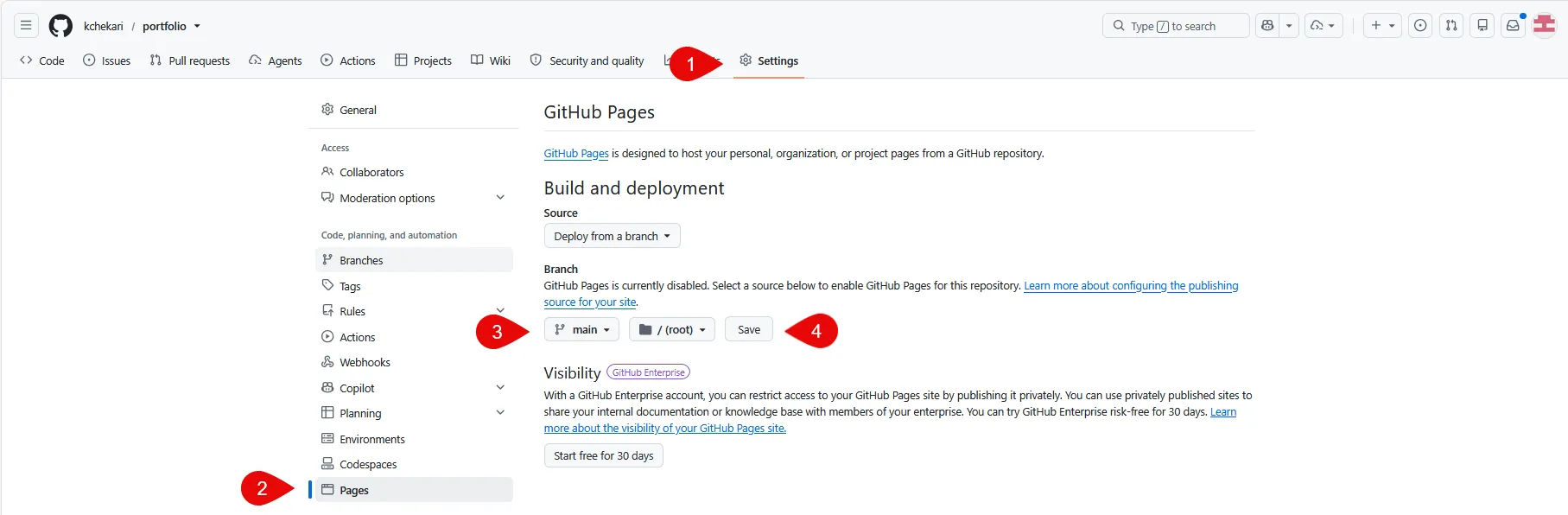Expand the Rules section chevron
Screen dimensions: 1568x515
click(500, 311)
